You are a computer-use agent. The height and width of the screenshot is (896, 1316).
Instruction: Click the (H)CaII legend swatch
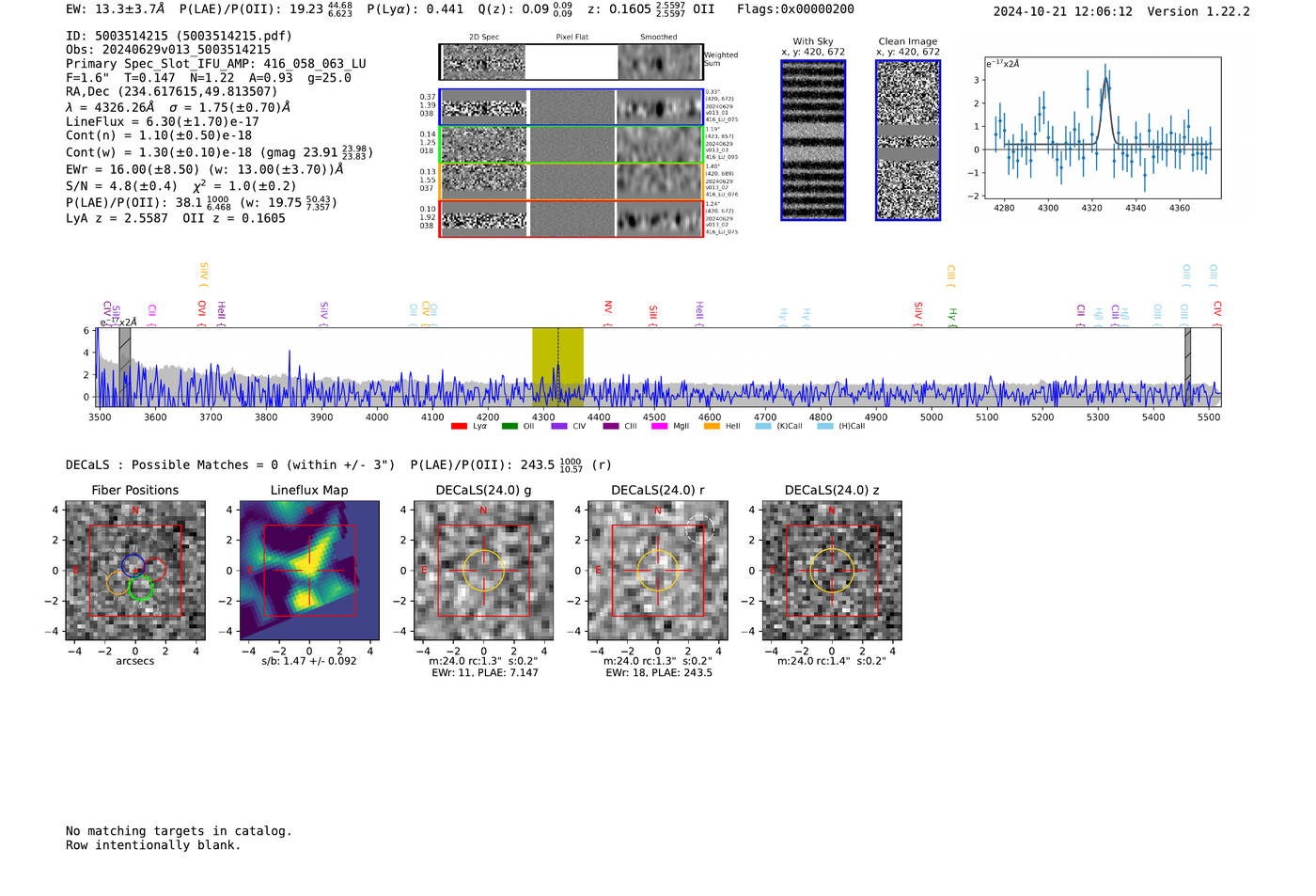pyautogui.click(x=825, y=427)
